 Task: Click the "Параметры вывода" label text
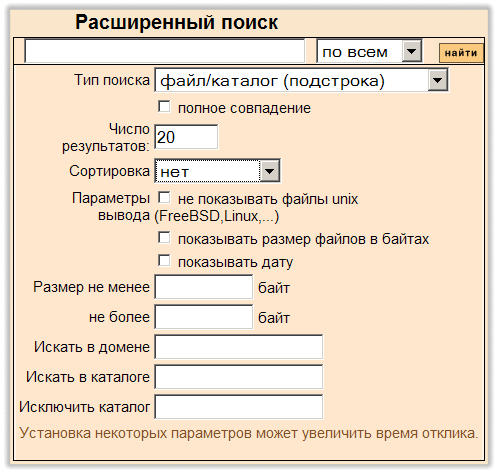tap(111, 207)
